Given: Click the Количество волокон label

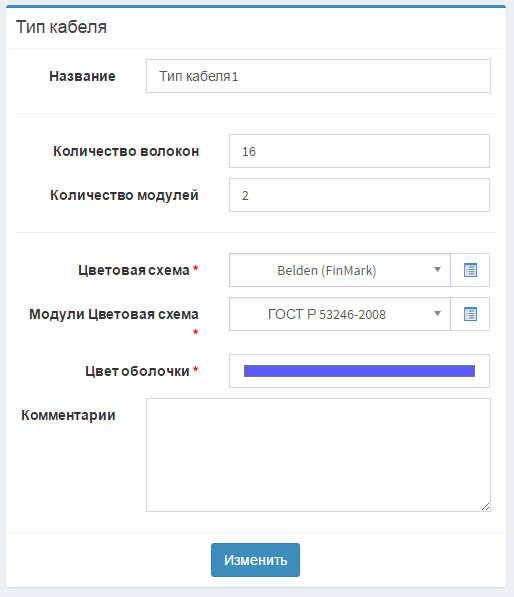Looking at the screenshot, I should [126, 151].
